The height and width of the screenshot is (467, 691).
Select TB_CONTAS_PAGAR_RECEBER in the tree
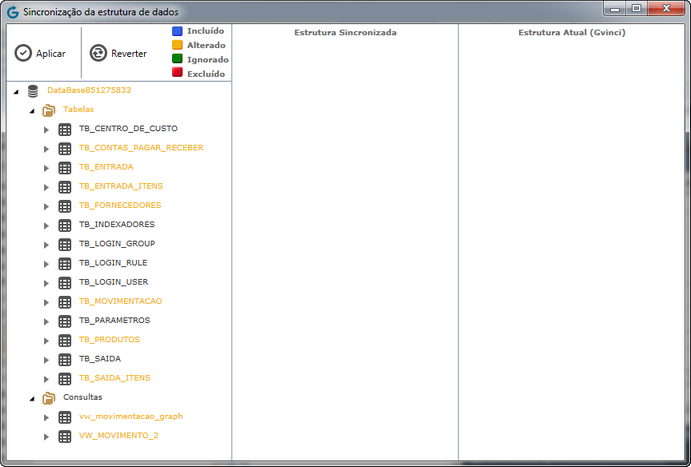coord(141,148)
